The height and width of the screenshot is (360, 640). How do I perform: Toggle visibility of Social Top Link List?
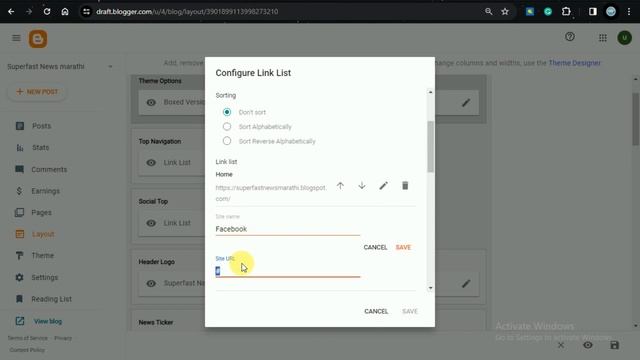point(151,223)
